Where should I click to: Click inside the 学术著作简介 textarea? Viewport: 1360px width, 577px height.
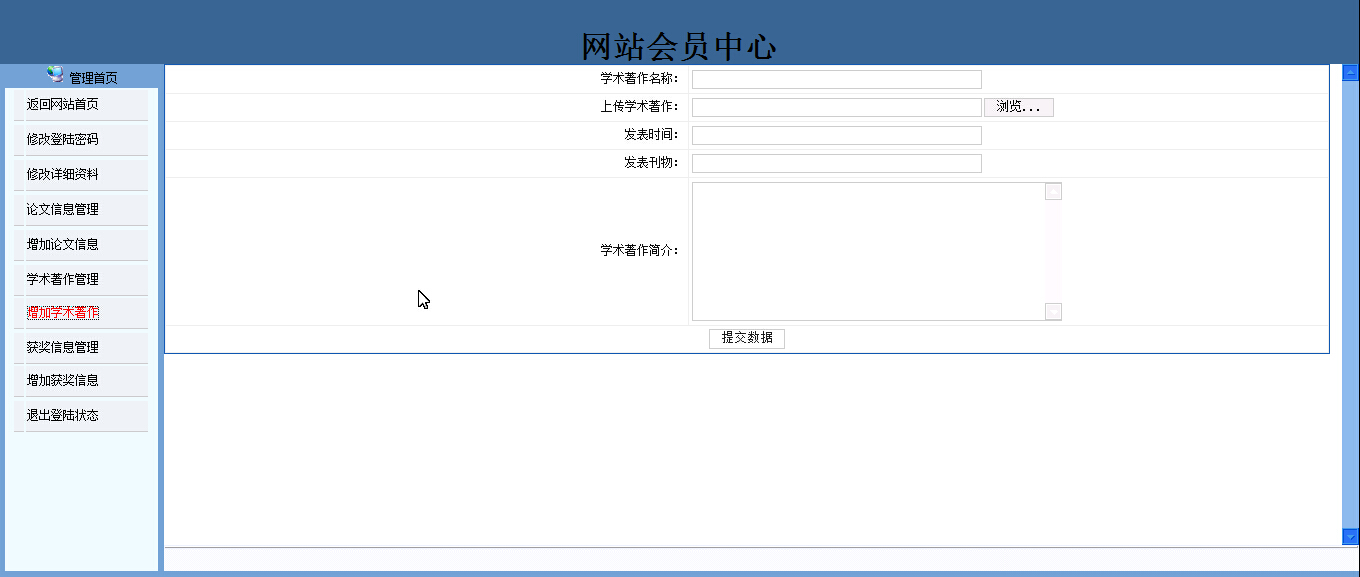(868, 251)
